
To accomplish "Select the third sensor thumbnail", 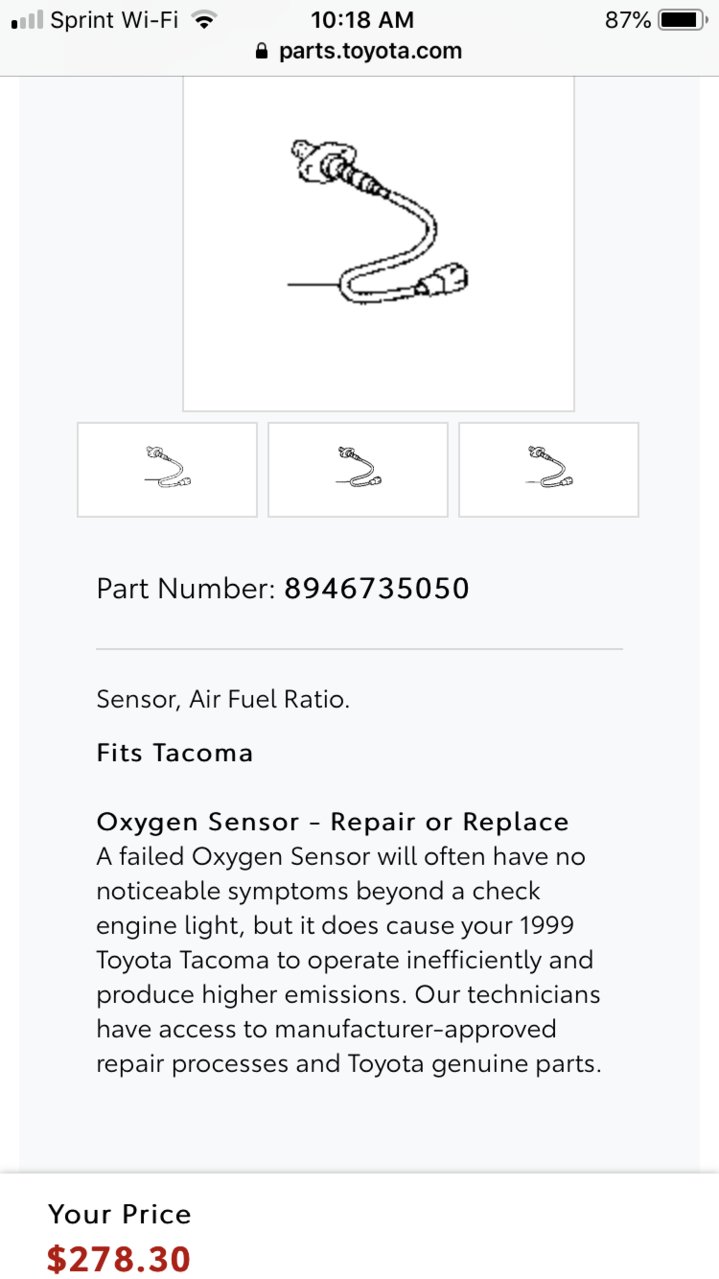I will coord(548,469).
